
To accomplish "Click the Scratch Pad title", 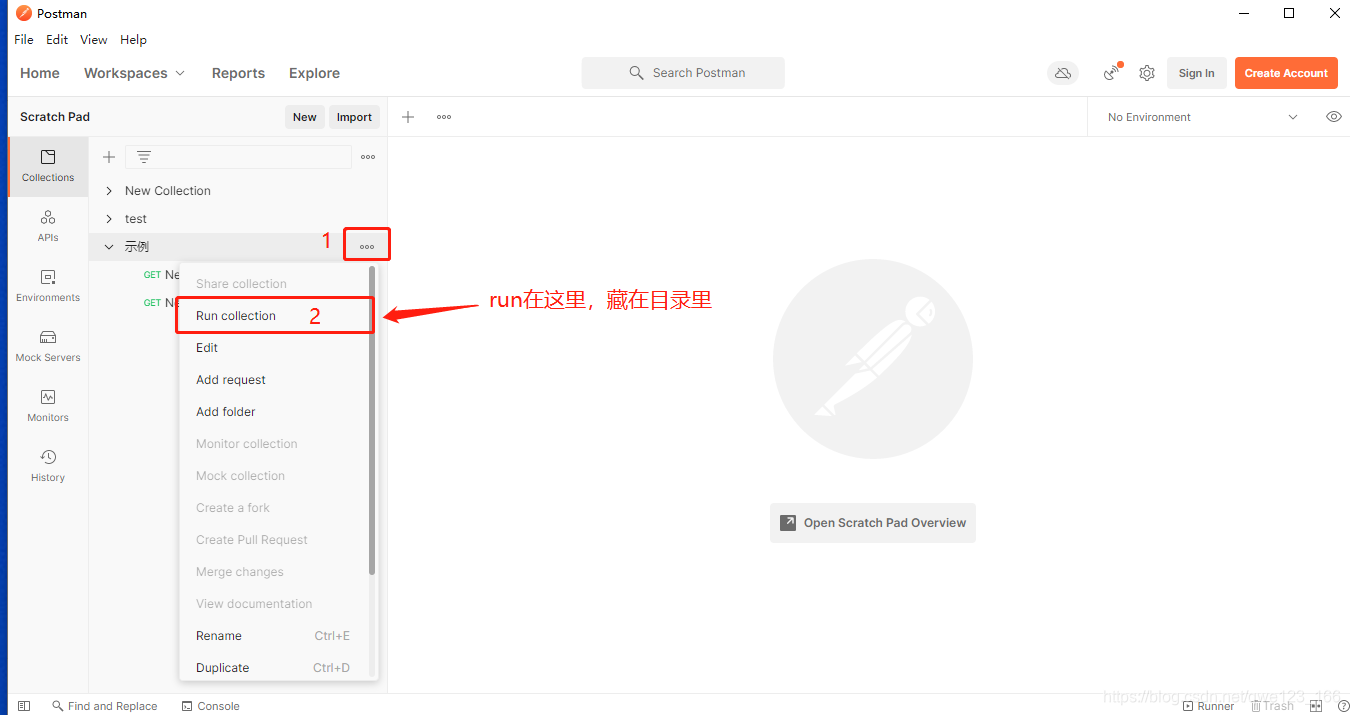I will point(55,117).
